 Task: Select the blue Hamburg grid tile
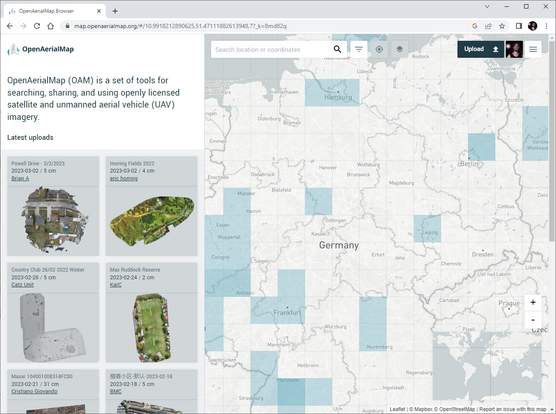pyautogui.click(x=332, y=93)
